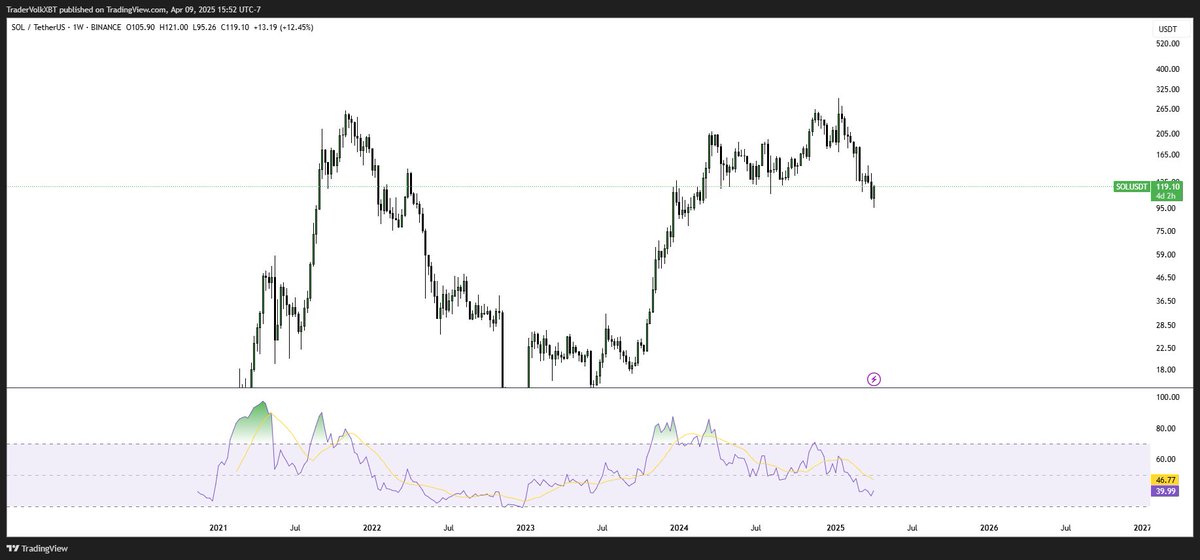Image resolution: width=1200 pixels, height=560 pixels.
Task: Click the purple 39.99 RSI value tag
Action: point(1166,492)
